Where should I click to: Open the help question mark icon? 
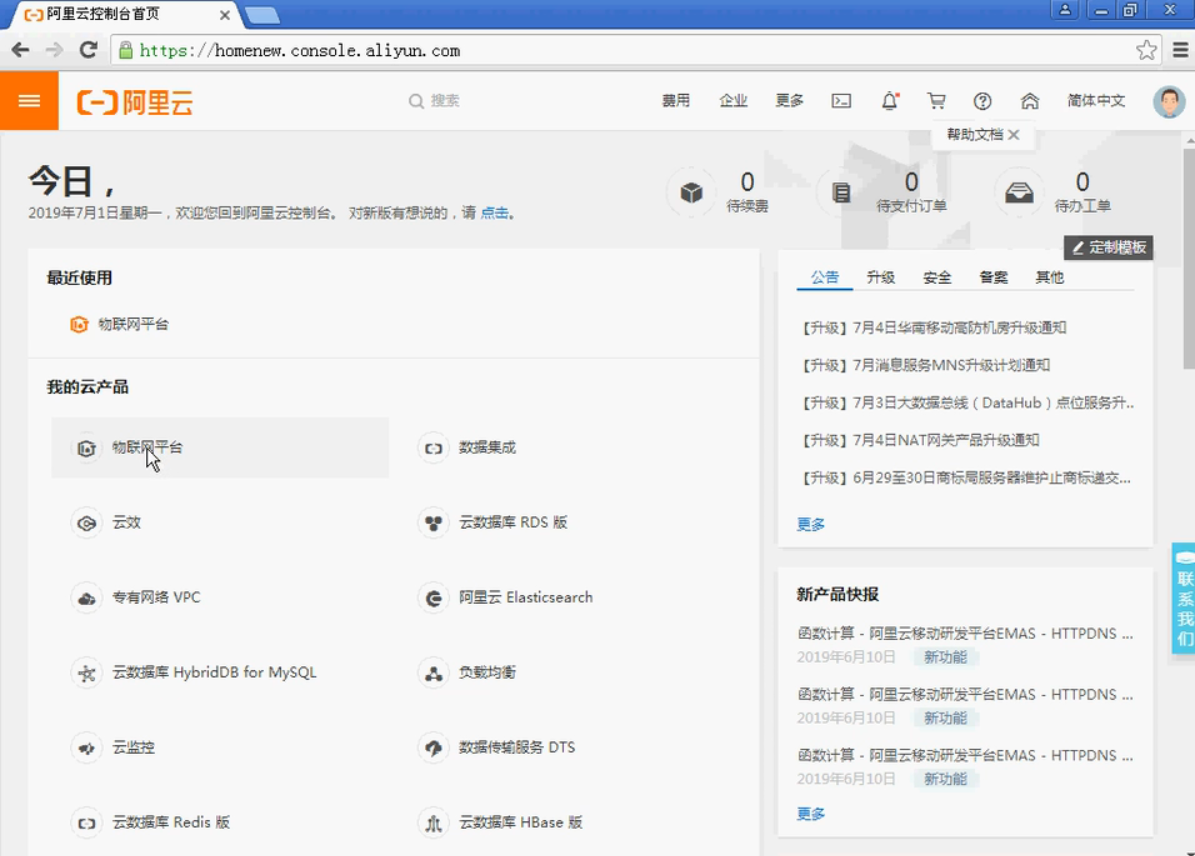click(982, 101)
